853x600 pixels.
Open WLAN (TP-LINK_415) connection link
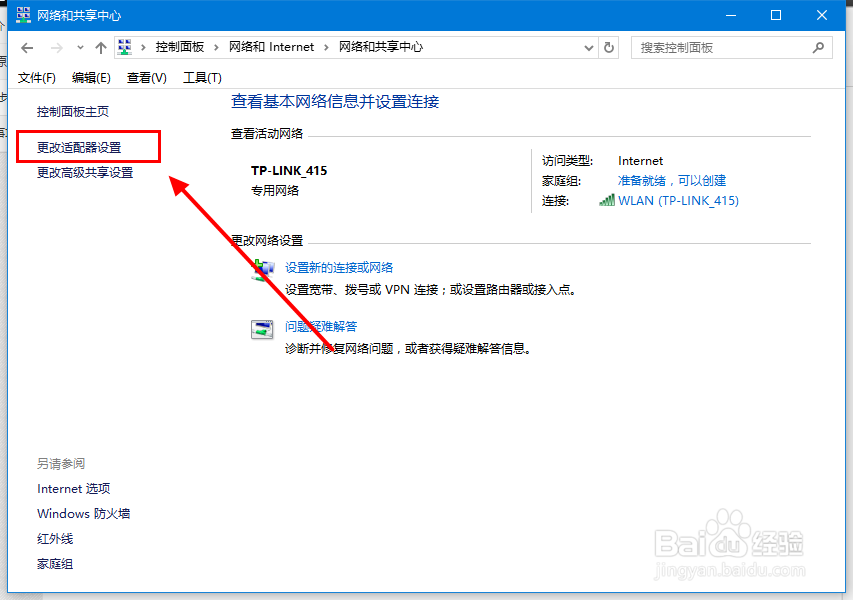point(678,201)
